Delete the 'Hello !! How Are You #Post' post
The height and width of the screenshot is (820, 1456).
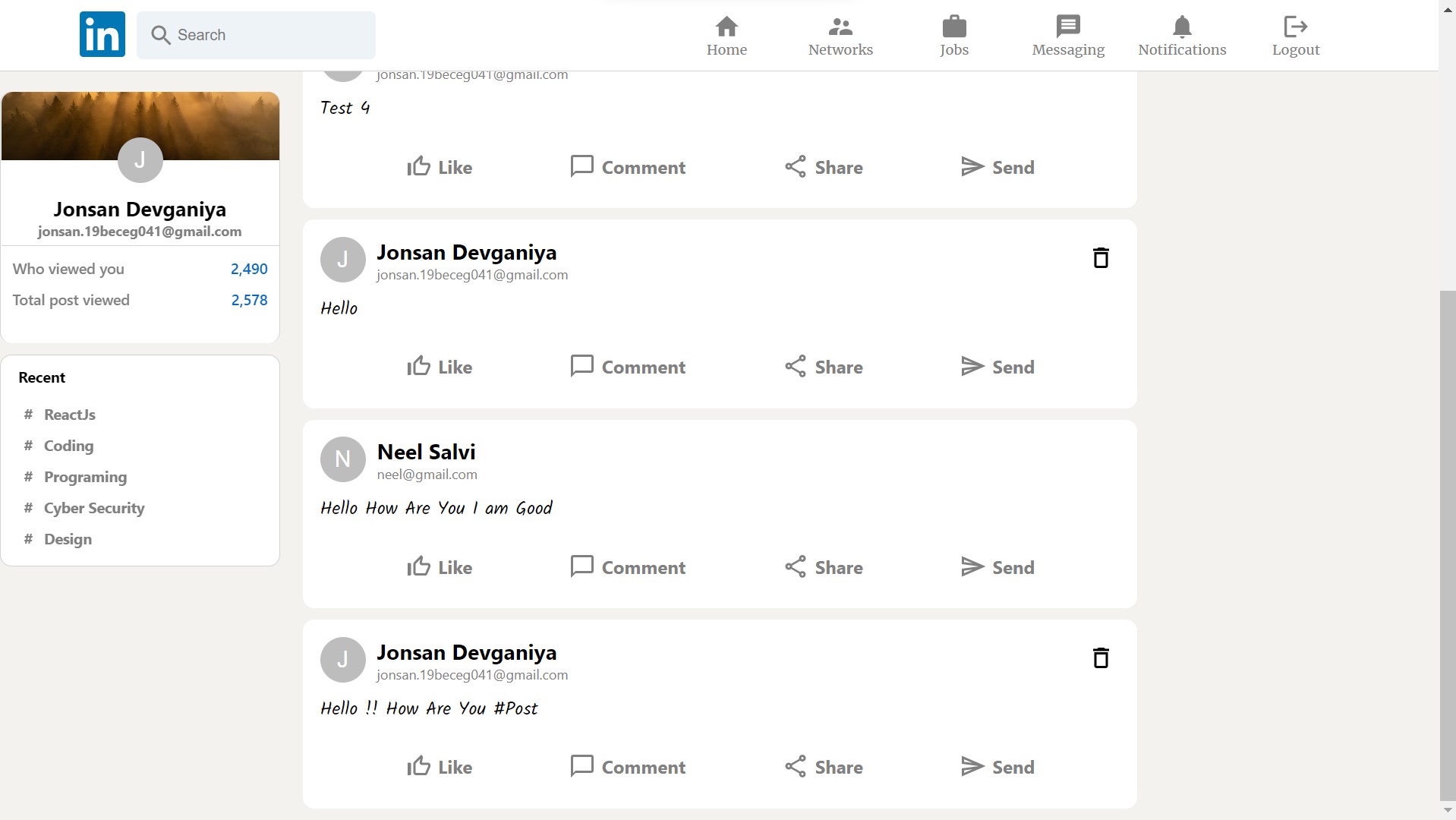(x=1100, y=658)
